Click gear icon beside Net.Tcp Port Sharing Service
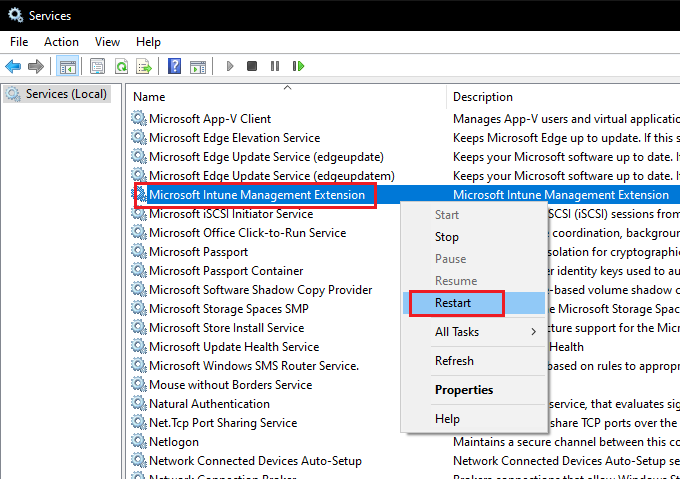680x479 pixels. pos(139,423)
